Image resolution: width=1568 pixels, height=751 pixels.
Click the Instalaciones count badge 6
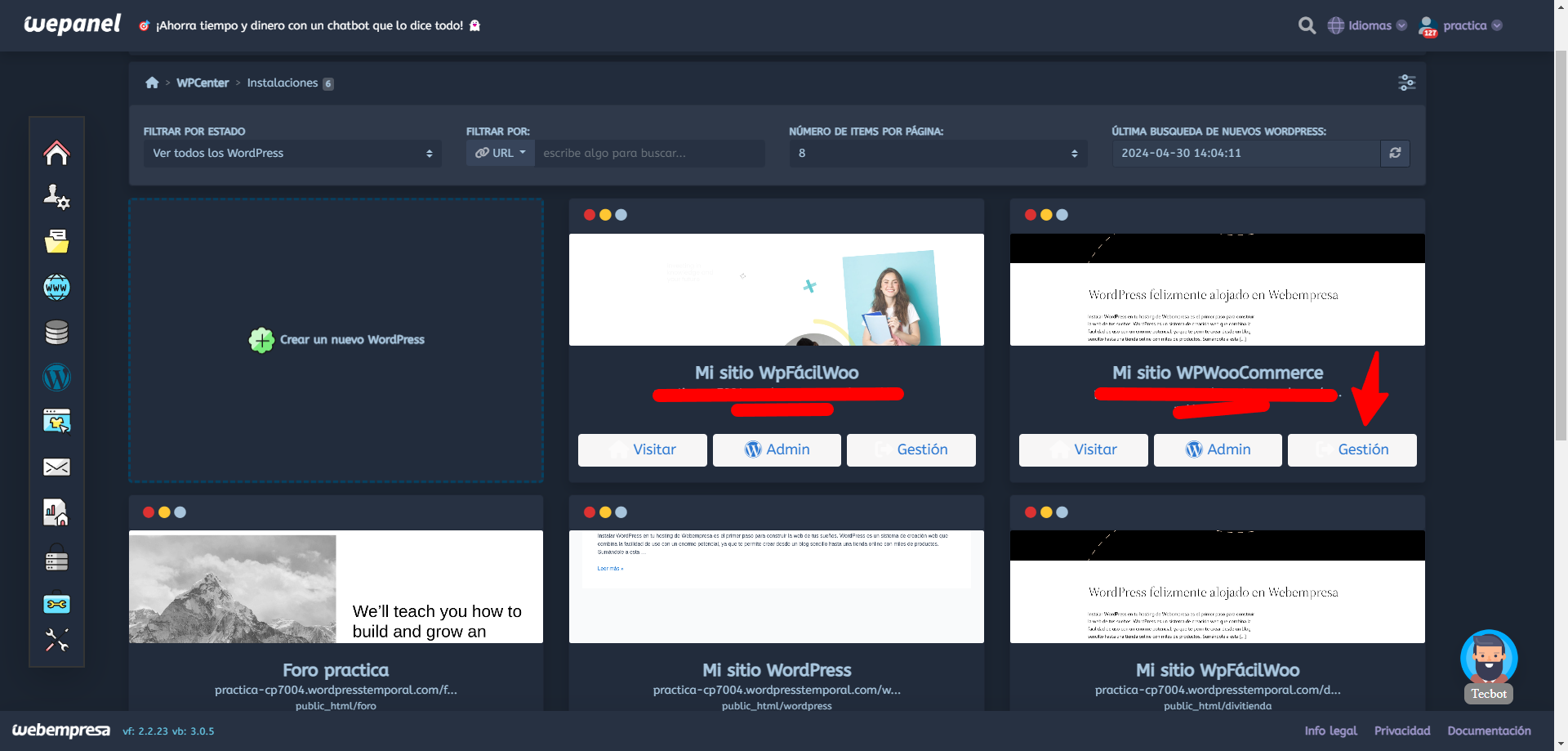coord(328,83)
